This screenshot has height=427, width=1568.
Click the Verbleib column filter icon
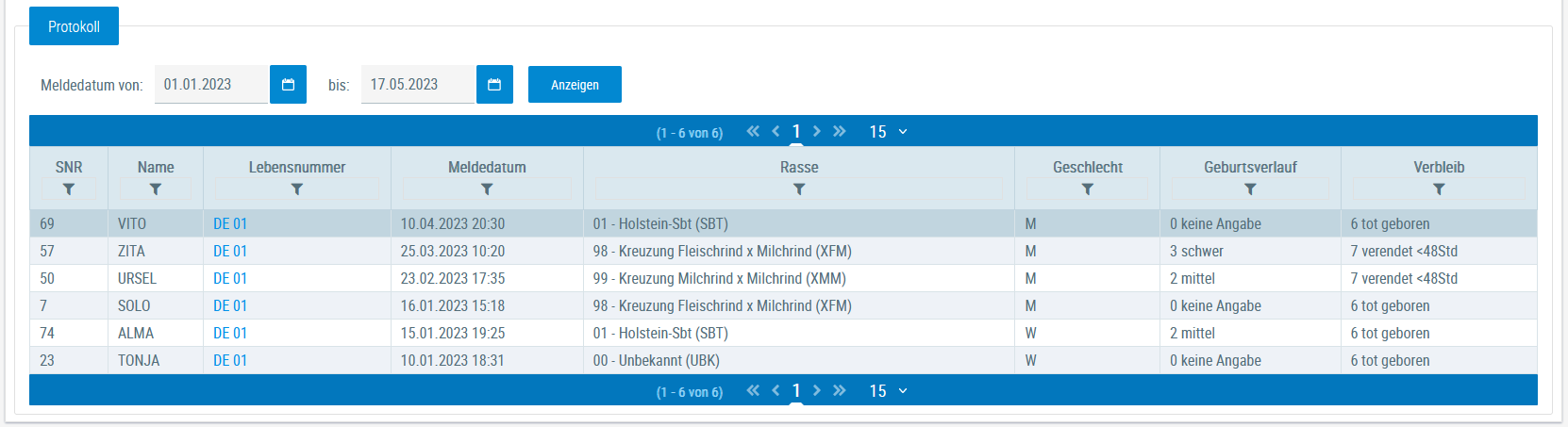tap(1439, 189)
